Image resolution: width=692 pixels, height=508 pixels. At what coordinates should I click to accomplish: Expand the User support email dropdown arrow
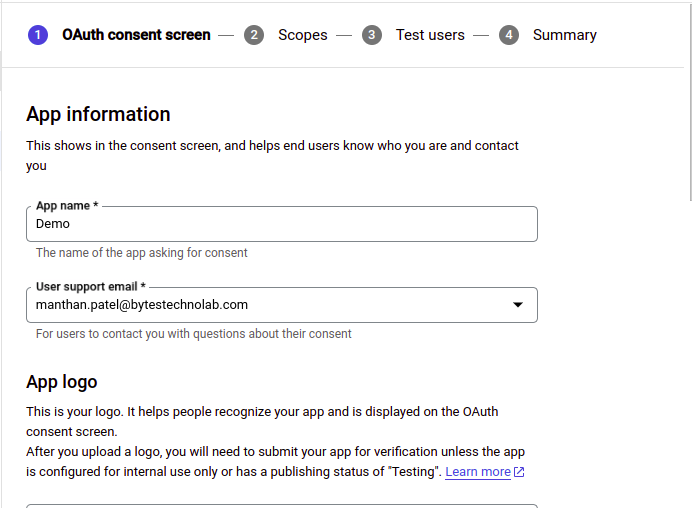pyautogui.click(x=518, y=305)
